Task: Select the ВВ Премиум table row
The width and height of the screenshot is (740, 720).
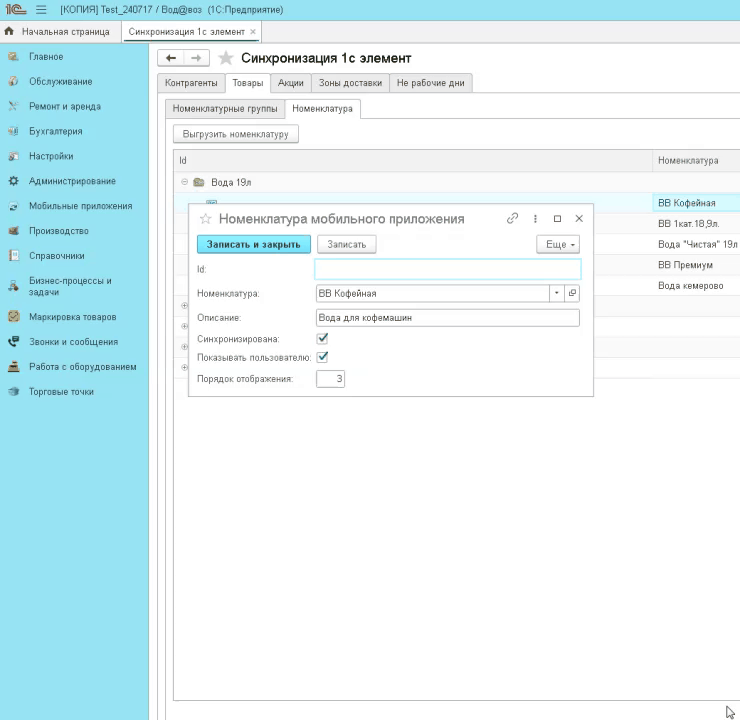Action: point(685,265)
